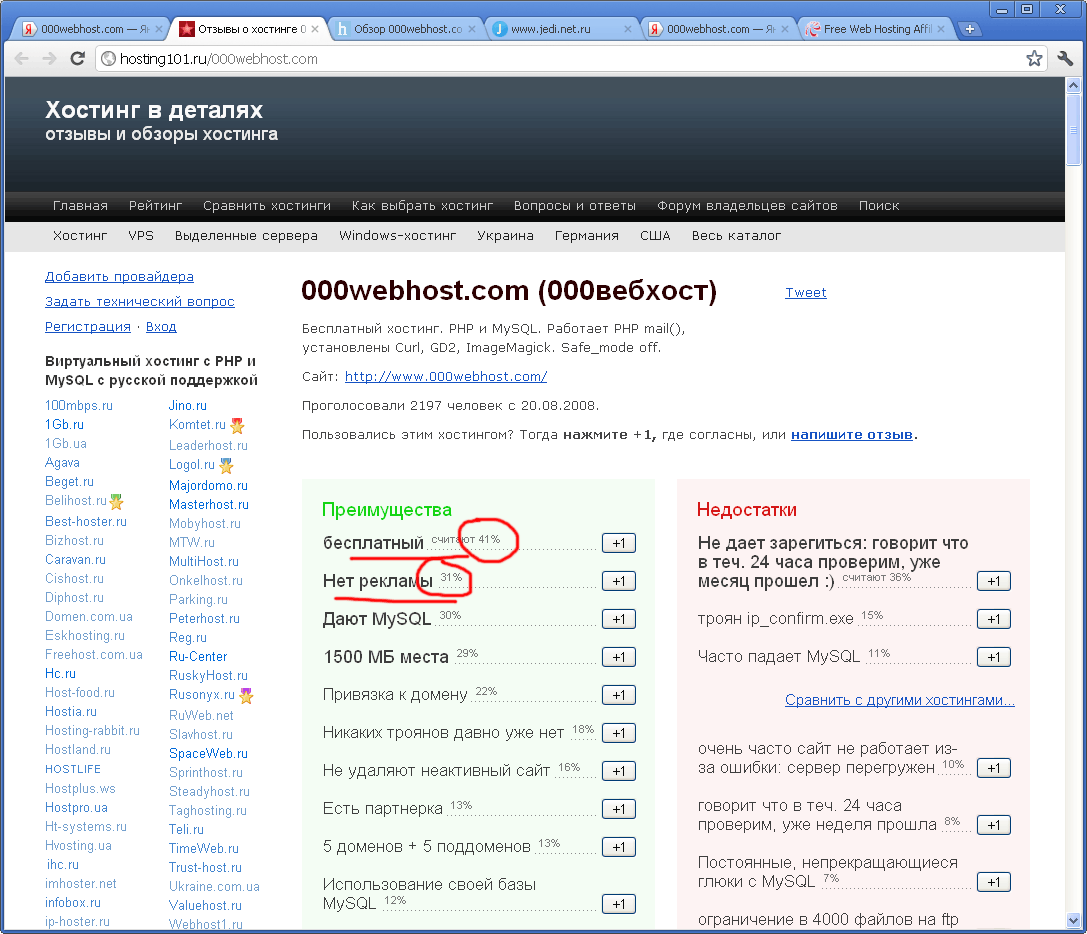This screenshot has height=934, width=1087.
Task: Vote +1 for '5 доменов + 5 поддоменов'
Action: click(619, 847)
